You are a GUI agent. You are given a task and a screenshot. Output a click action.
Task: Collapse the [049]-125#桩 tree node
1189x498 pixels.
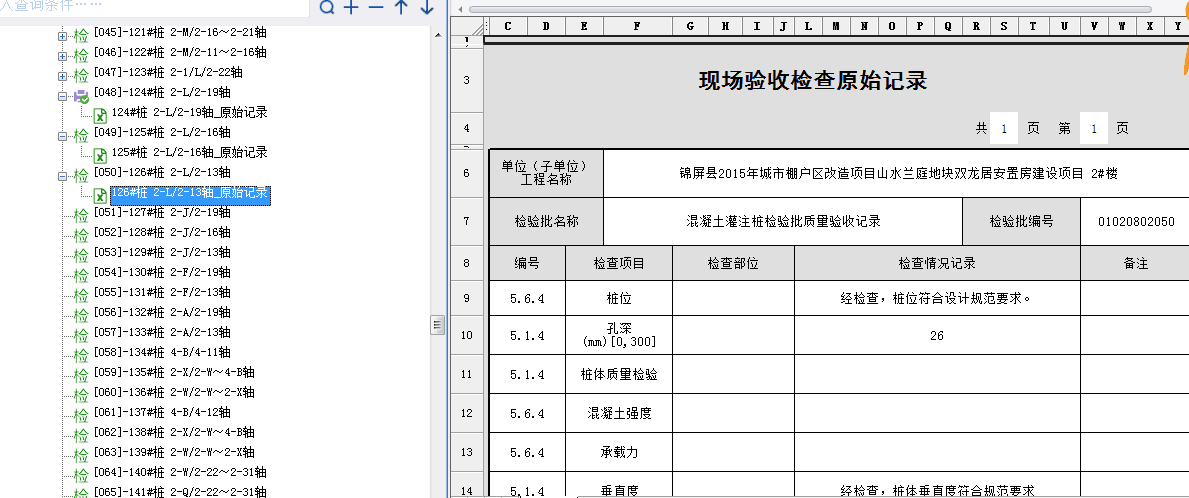click(x=62, y=136)
